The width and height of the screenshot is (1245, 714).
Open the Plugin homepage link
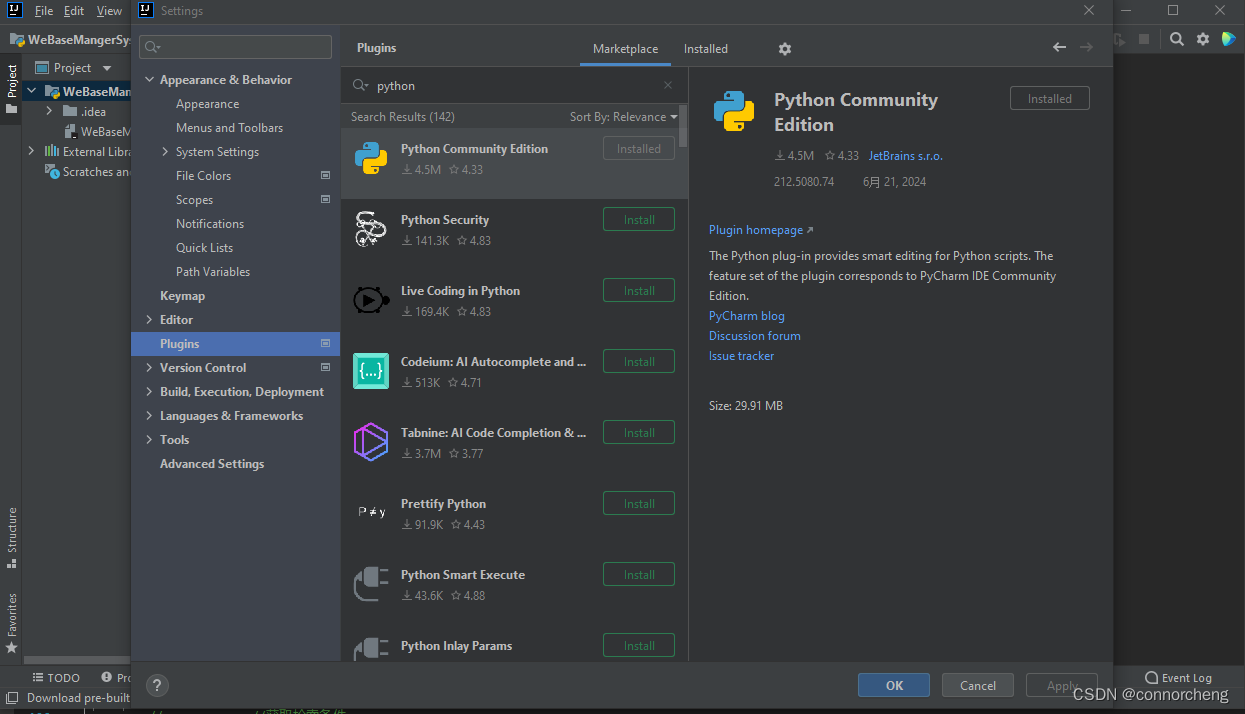coord(761,230)
